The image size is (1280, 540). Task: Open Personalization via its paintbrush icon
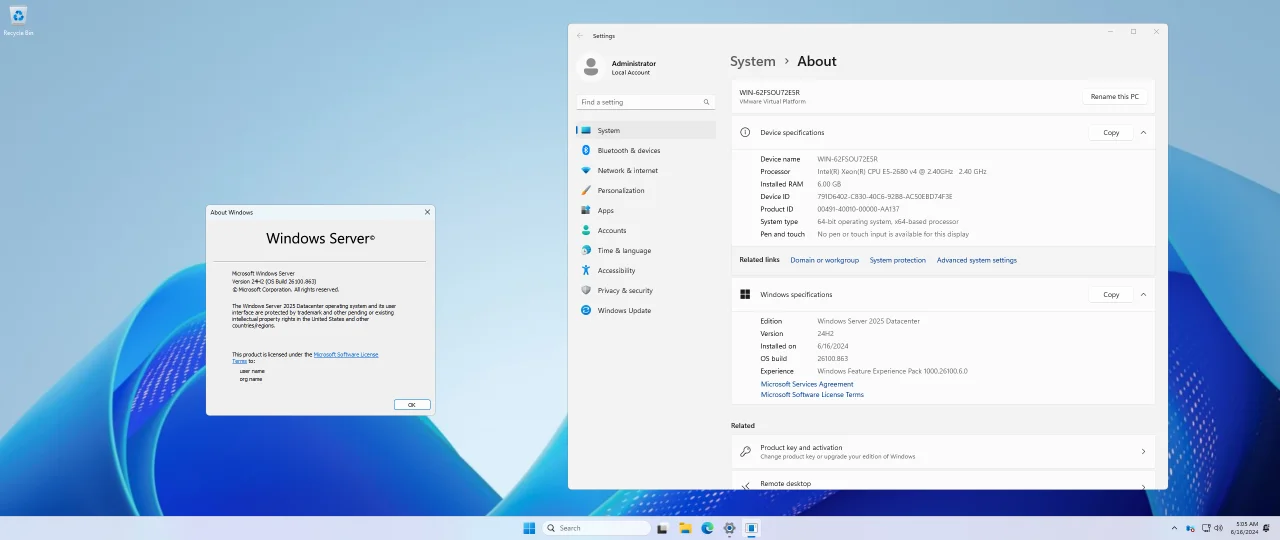tap(586, 190)
